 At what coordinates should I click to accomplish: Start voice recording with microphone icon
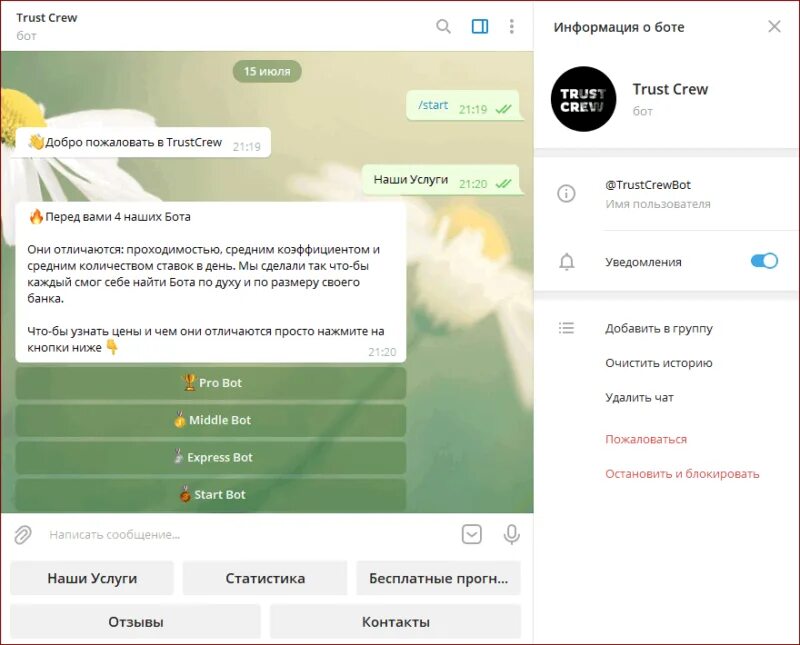pos(511,534)
